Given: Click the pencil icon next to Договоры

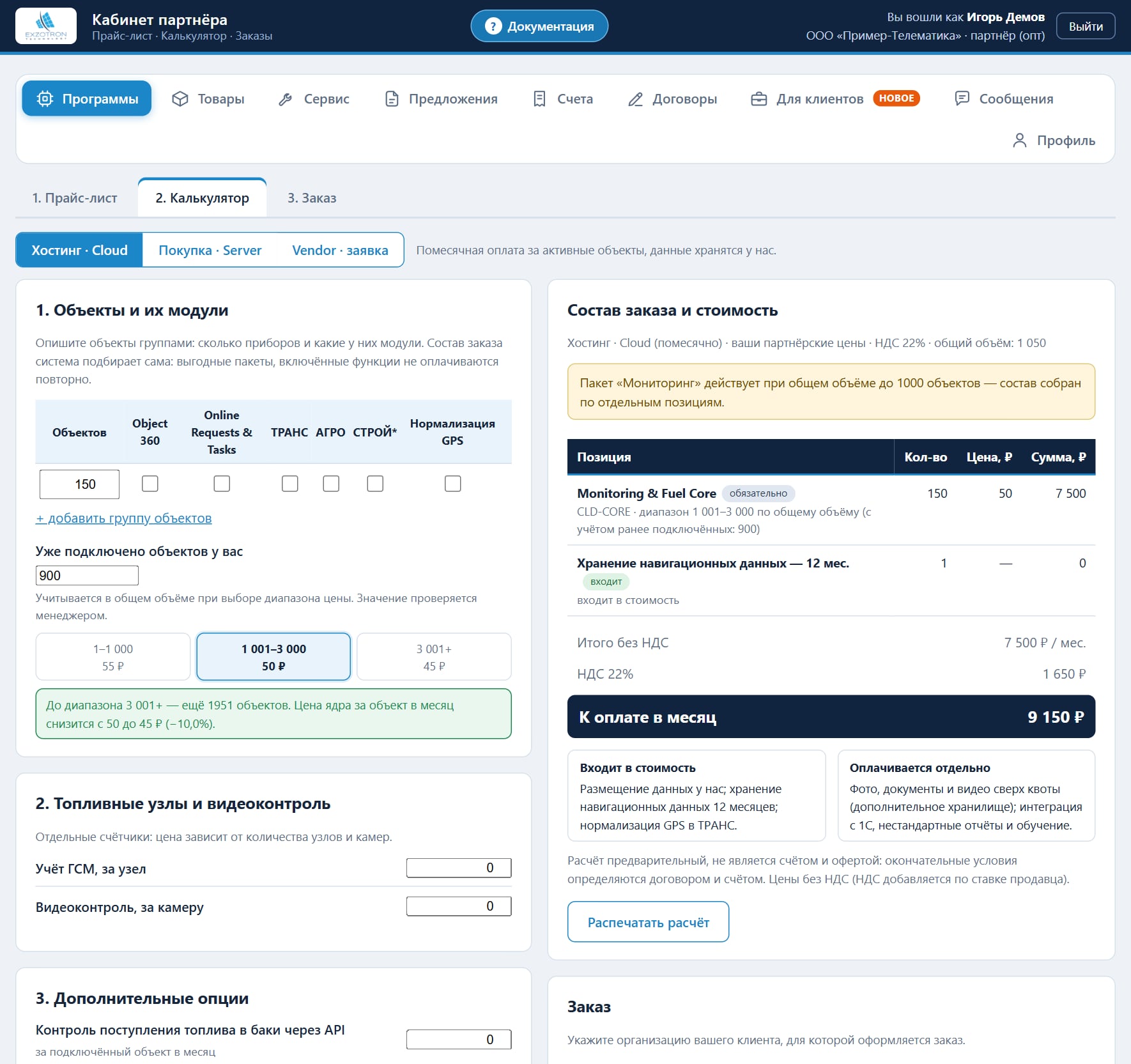Looking at the screenshot, I should click(x=635, y=98).
